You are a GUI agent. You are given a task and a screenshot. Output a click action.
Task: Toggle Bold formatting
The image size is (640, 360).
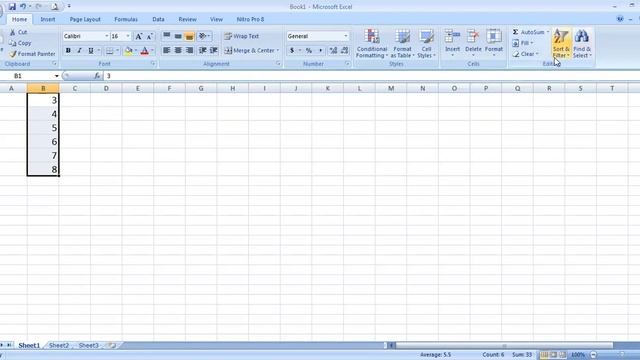point(68,51)
